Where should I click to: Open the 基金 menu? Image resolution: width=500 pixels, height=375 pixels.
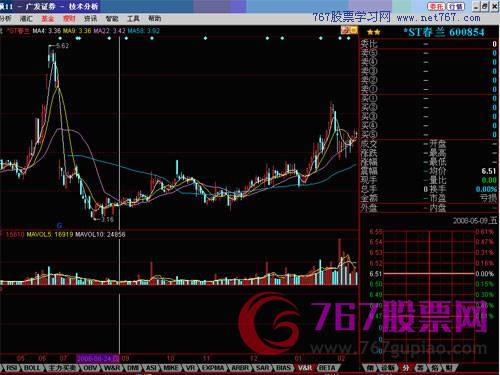(48, 19)
